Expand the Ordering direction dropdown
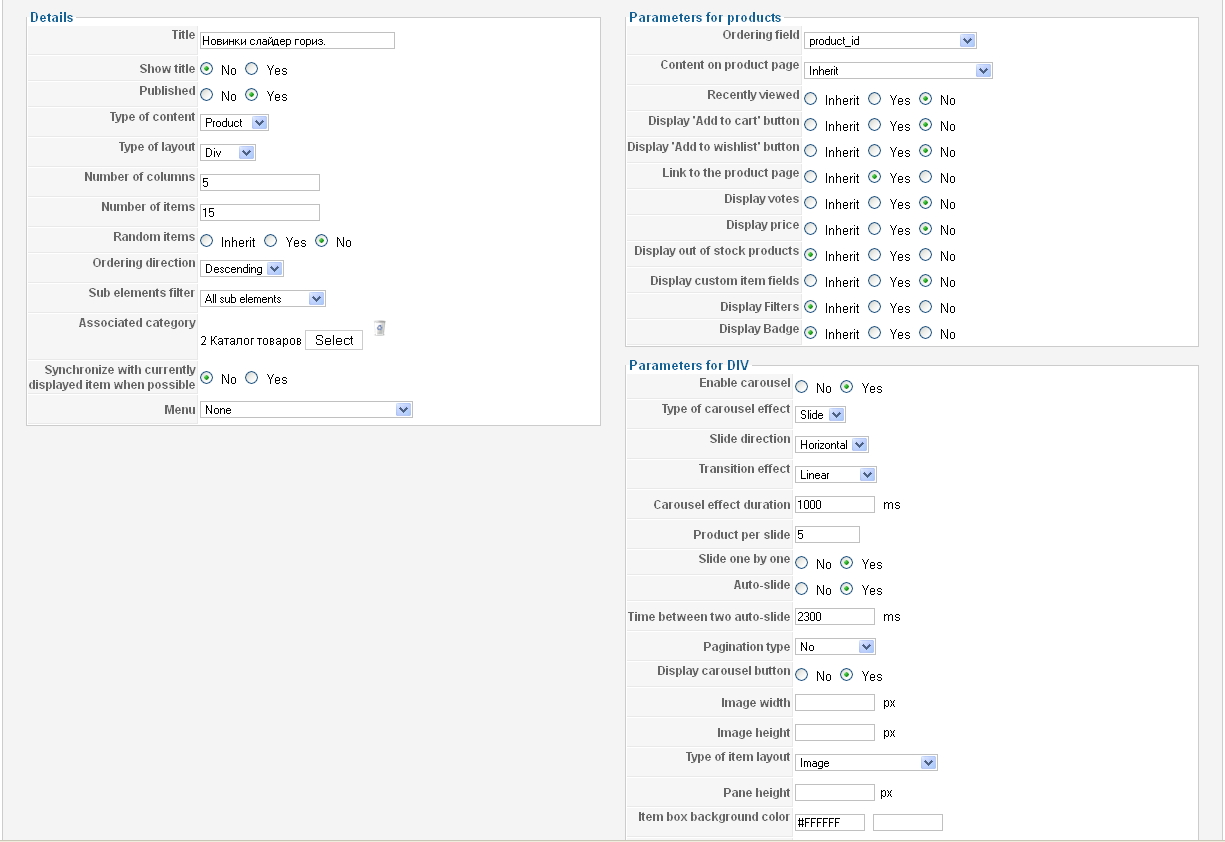 [x=242, y=269]
